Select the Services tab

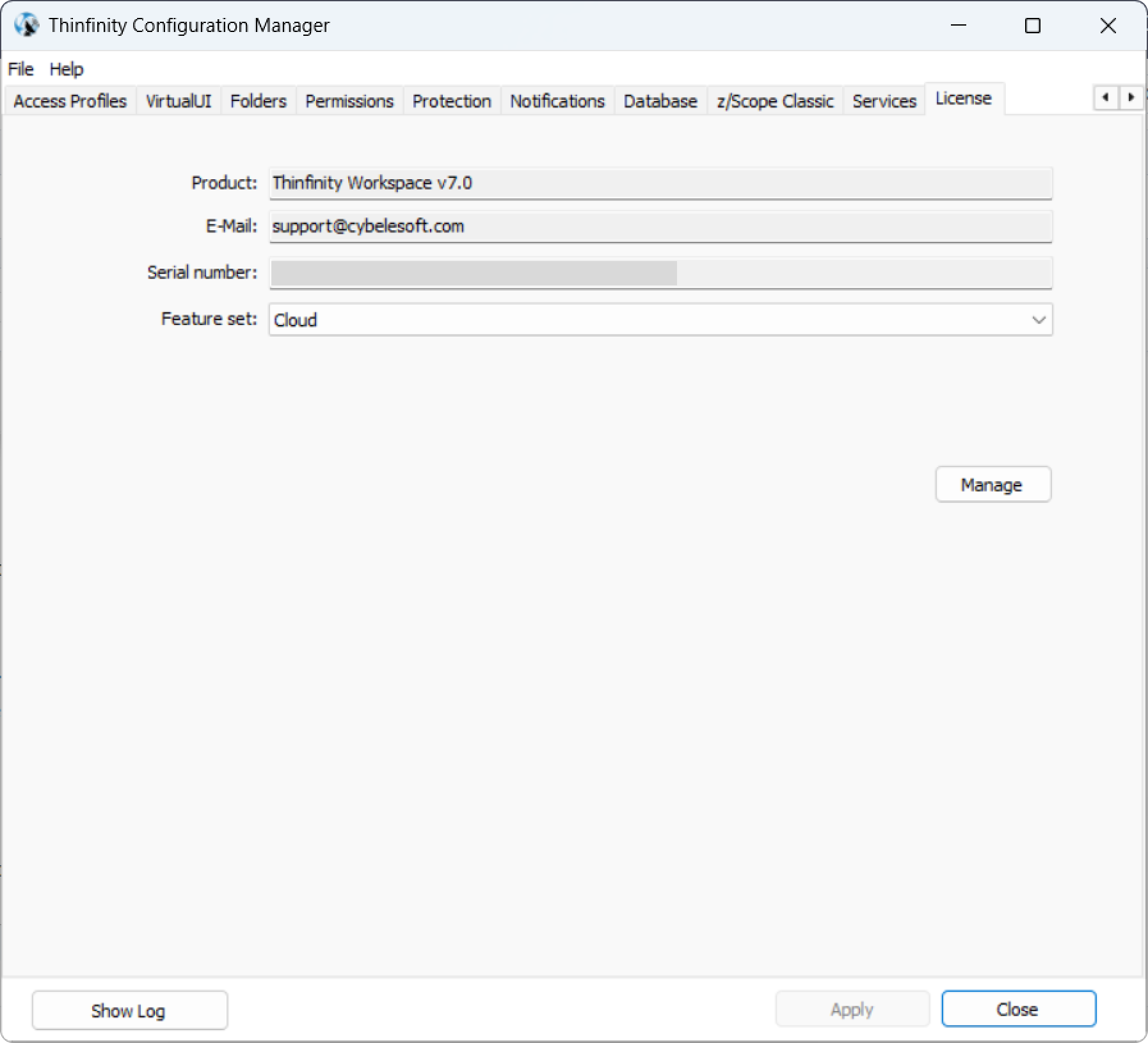tap(884, 101)
